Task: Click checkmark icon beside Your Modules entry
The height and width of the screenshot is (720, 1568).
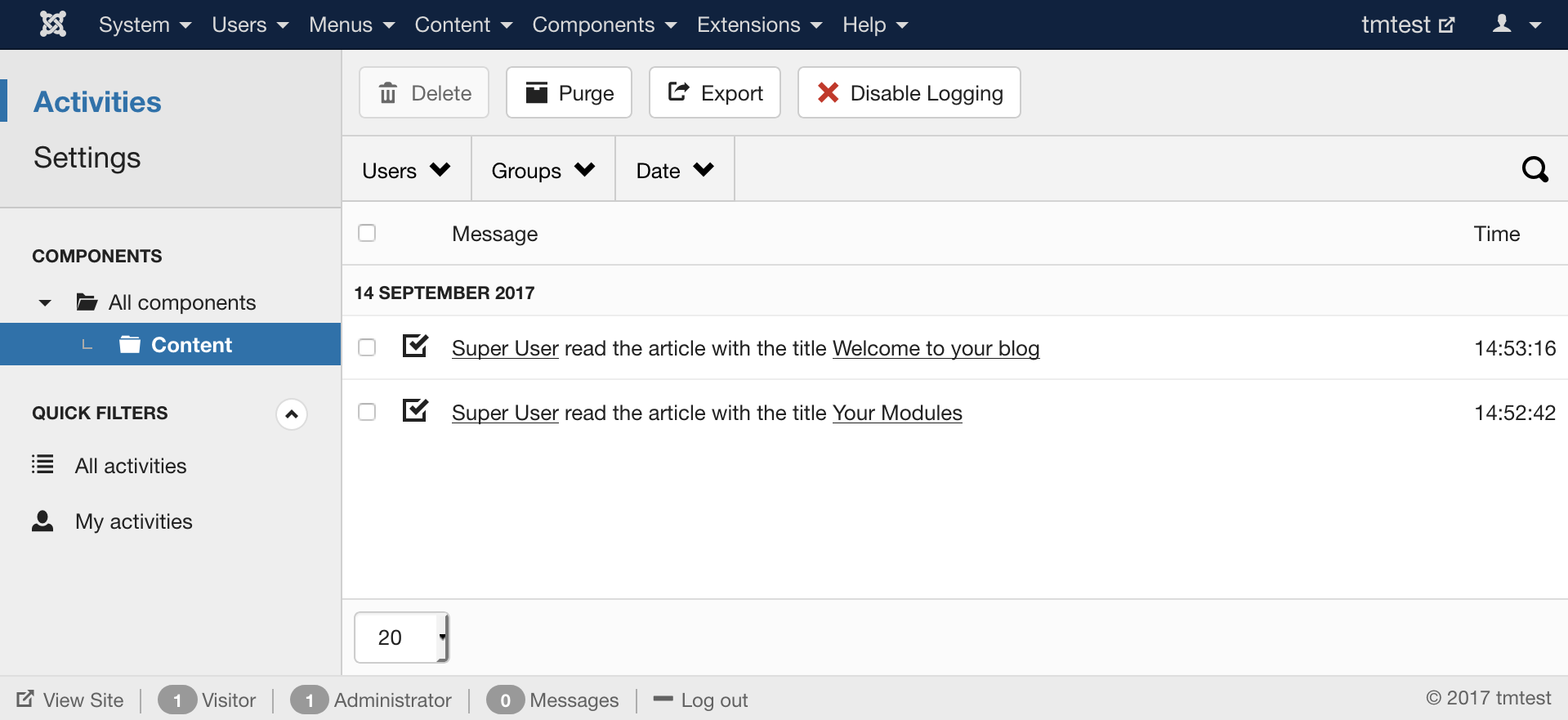Action: point(415,410)
